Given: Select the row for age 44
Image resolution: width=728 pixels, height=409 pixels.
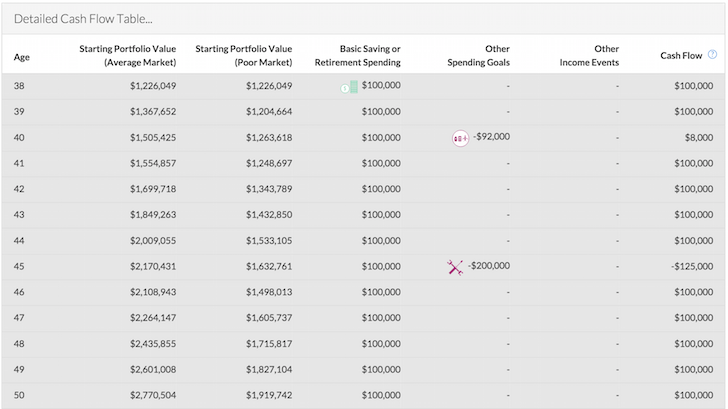Looking at the screenshot, I should (x=363, y=240).
